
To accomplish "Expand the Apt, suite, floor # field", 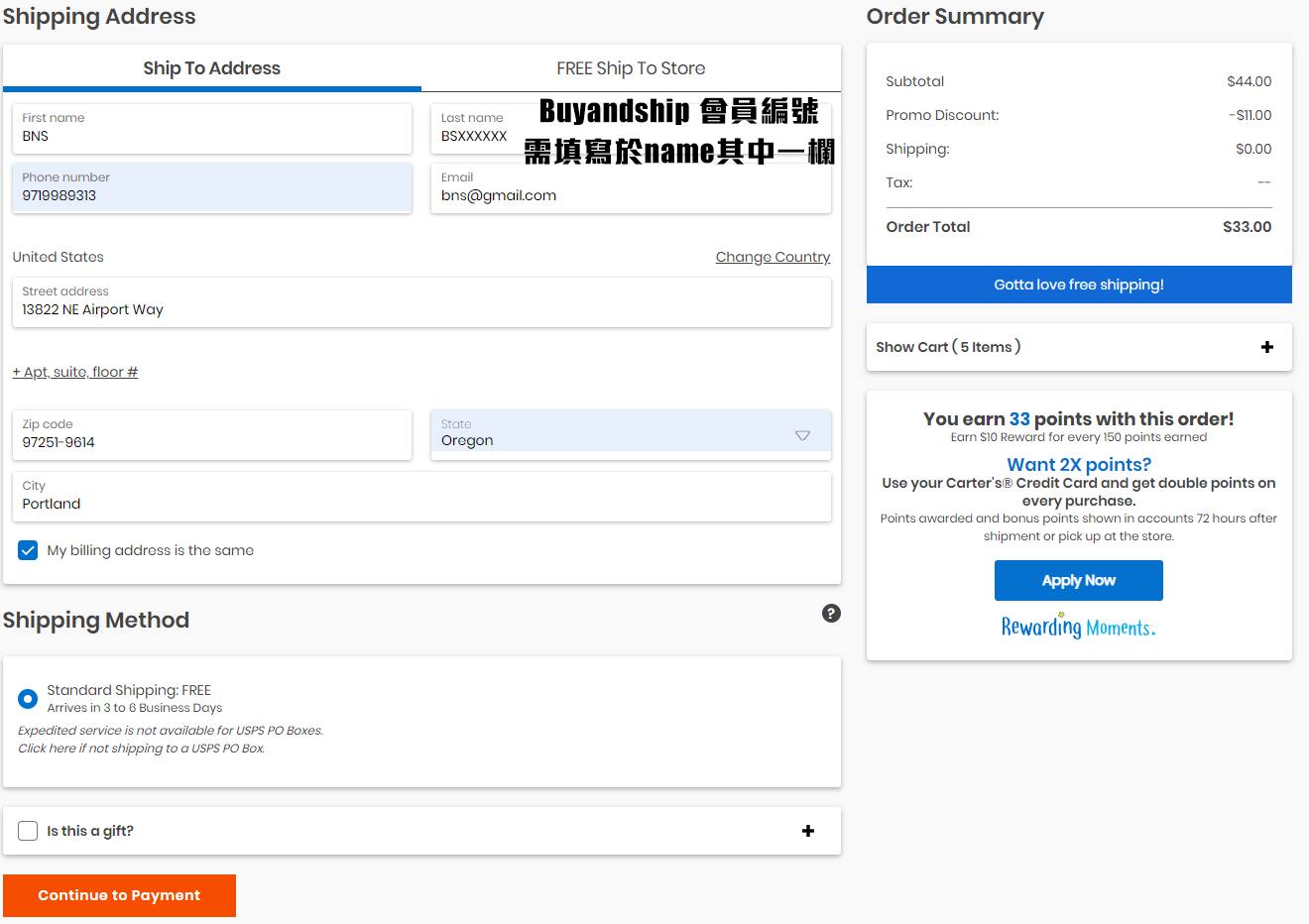I will point(75,372).
